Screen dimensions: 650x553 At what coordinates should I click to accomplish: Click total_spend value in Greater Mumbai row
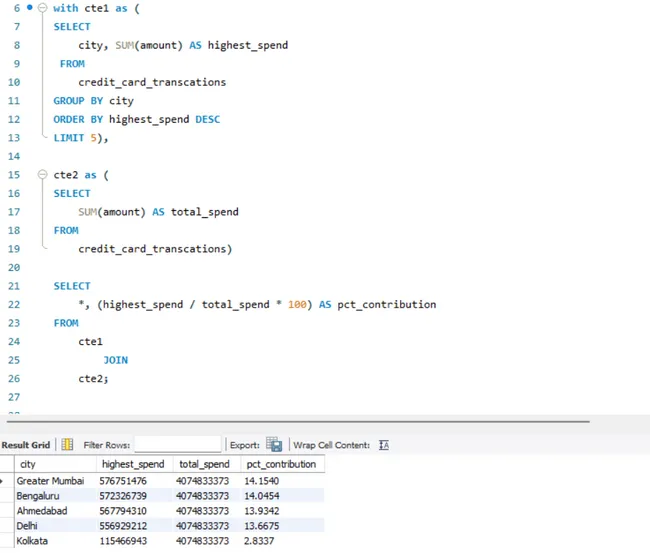pos(202,481)
